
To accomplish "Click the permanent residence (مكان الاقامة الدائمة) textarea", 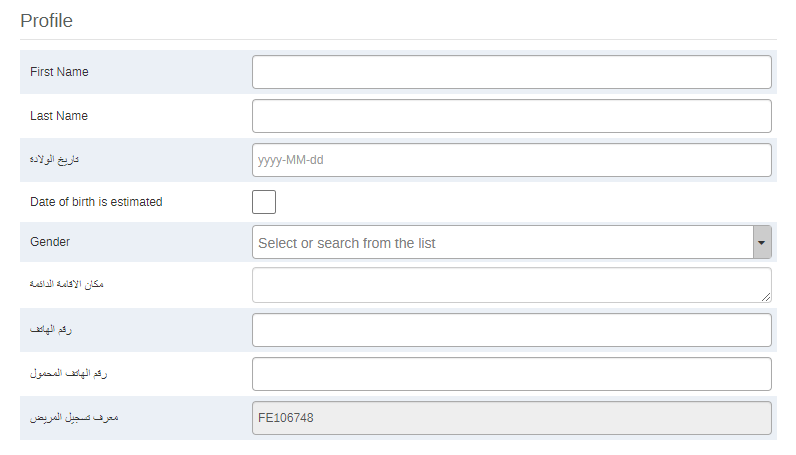I will [x=511, y=285].
